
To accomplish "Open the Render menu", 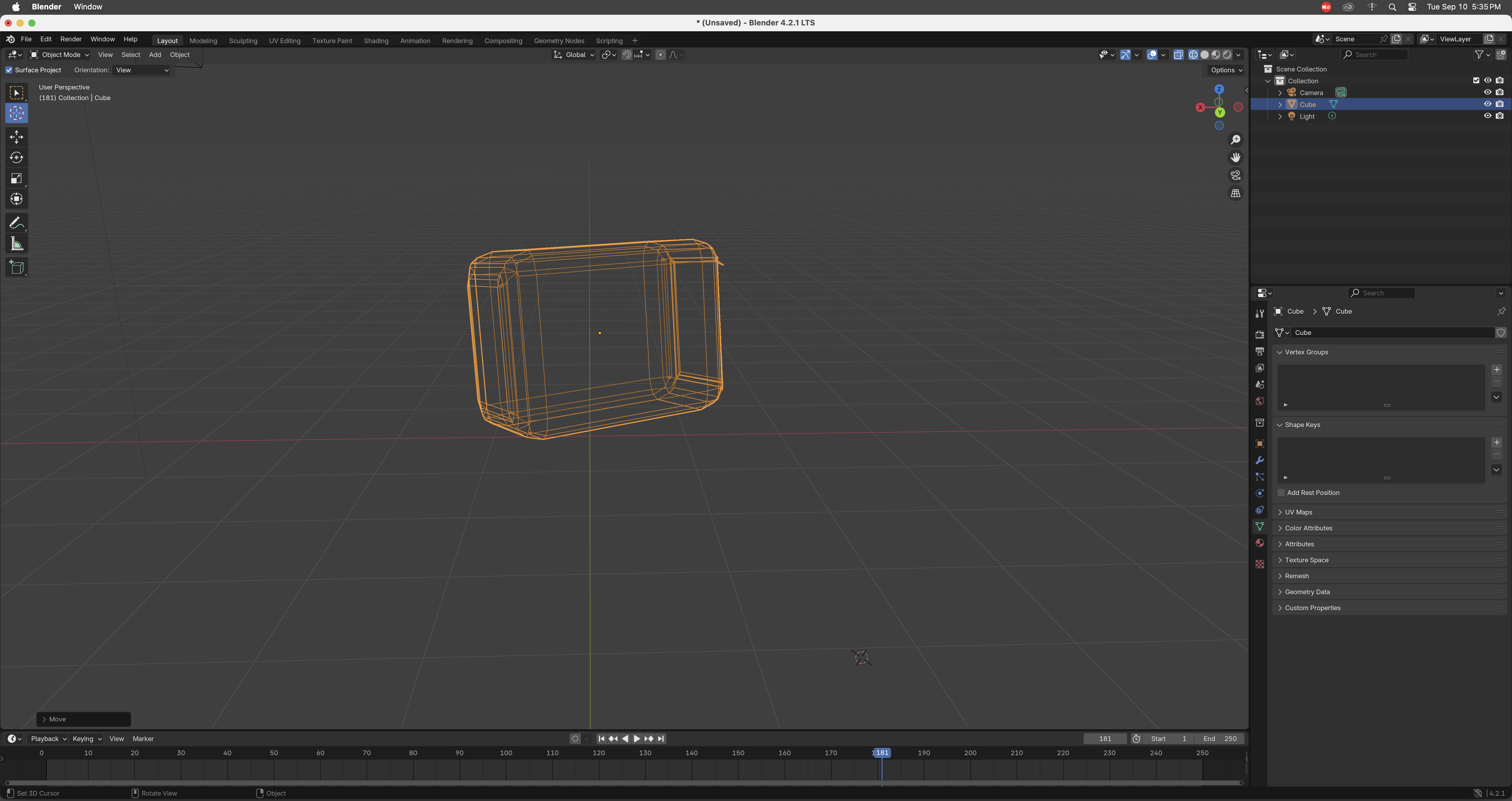I will (x=71, y=39).
